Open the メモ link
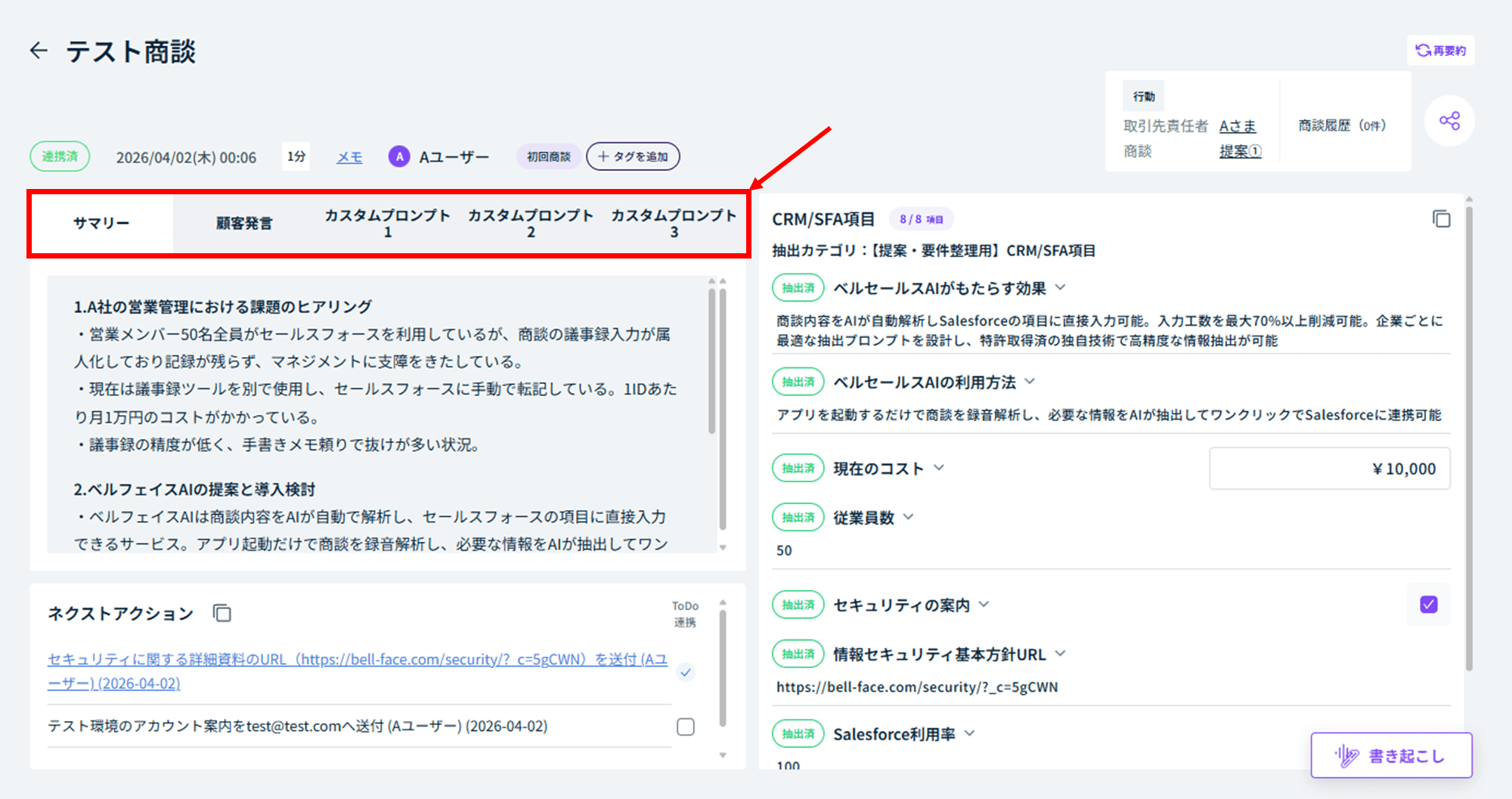Image resolution: width=1512 pixels, height=799 pixels. [349, 157]
